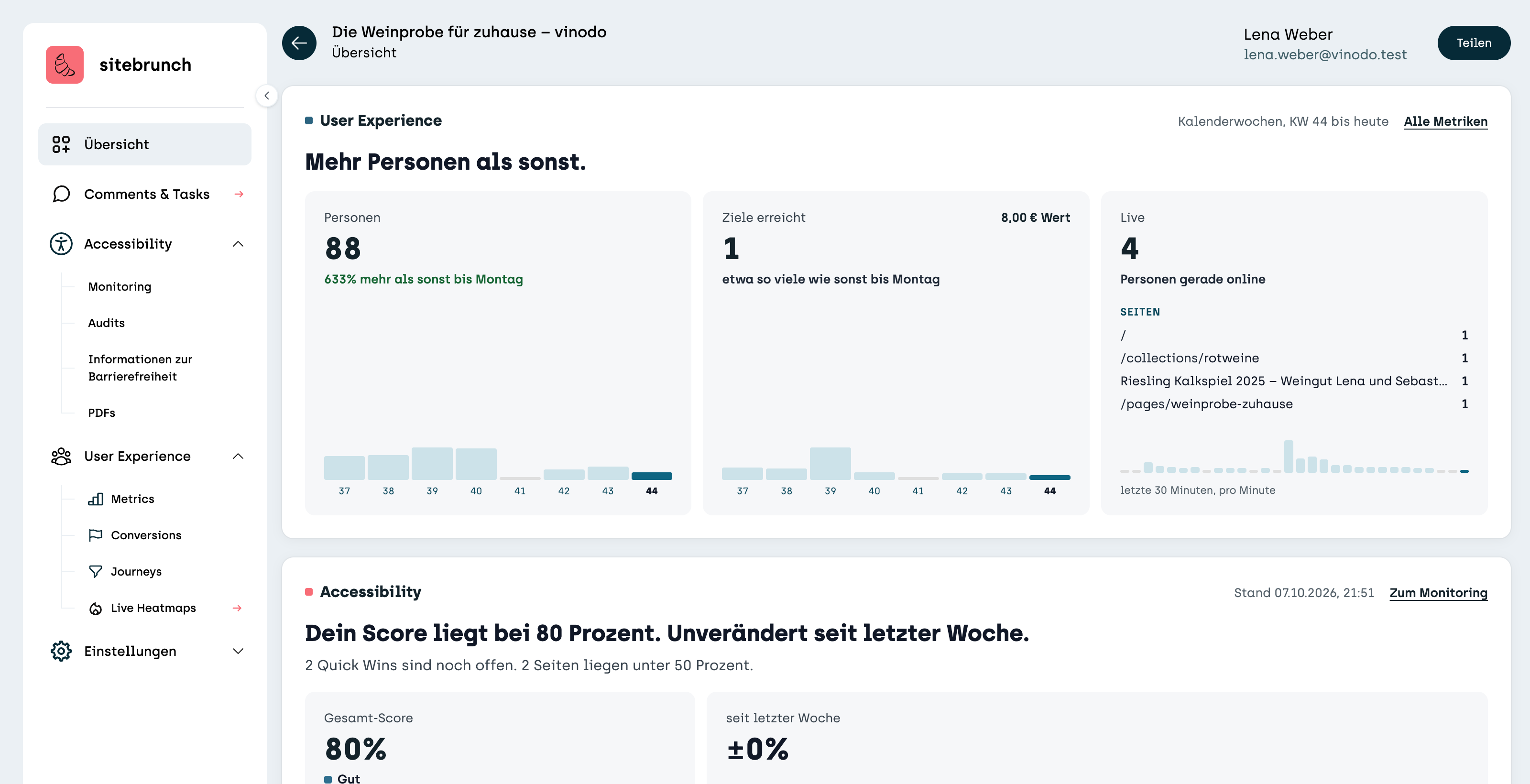Click the Live Heatmaps flame icon
This screenshot has height=784, width=1530.
[x=96, y=608]
